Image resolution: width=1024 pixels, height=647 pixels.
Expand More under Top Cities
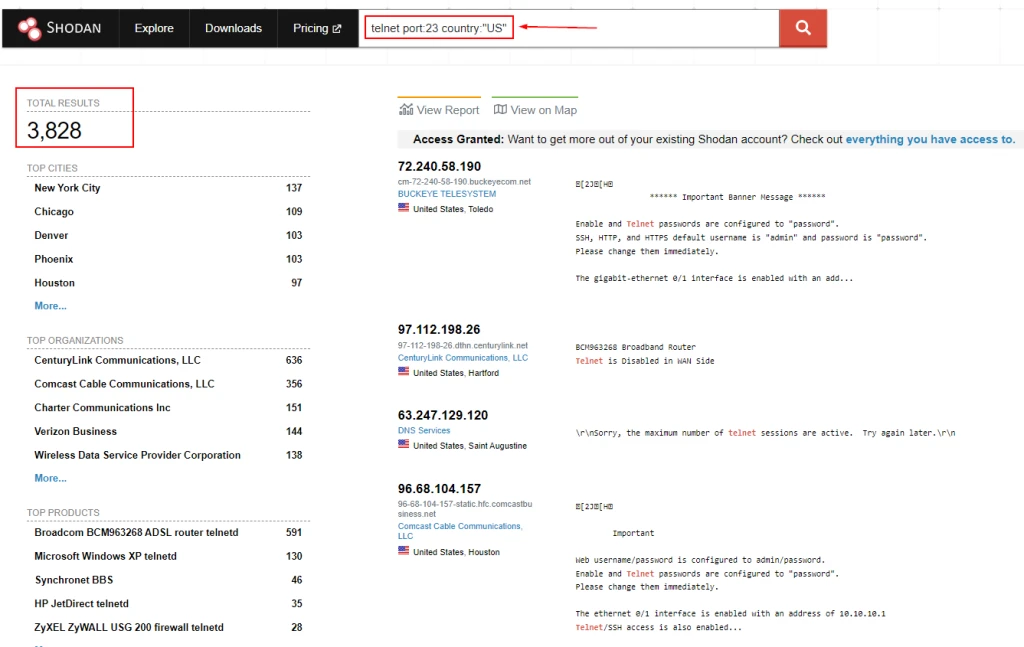(x=50, y=306)
